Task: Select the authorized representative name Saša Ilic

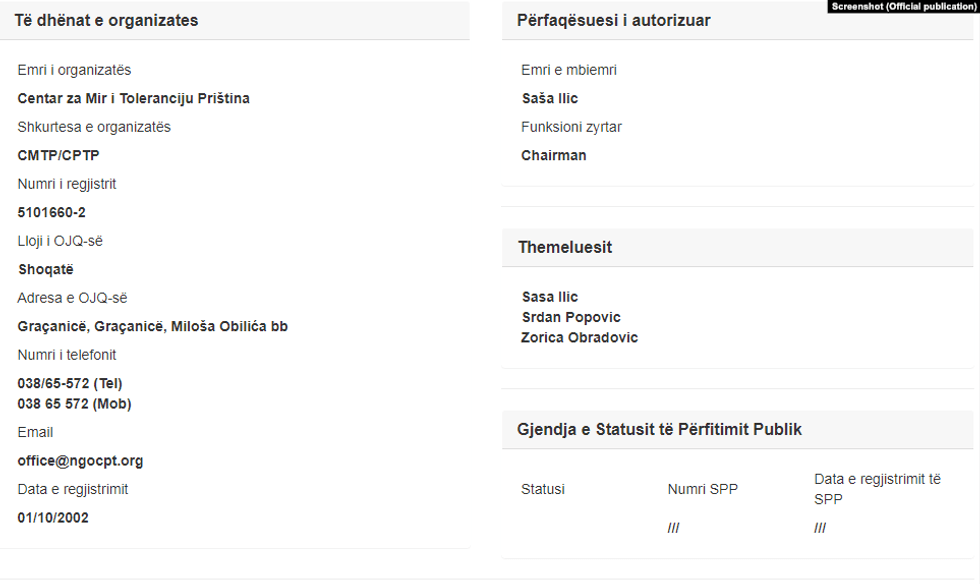Action: tap(549, 98)
